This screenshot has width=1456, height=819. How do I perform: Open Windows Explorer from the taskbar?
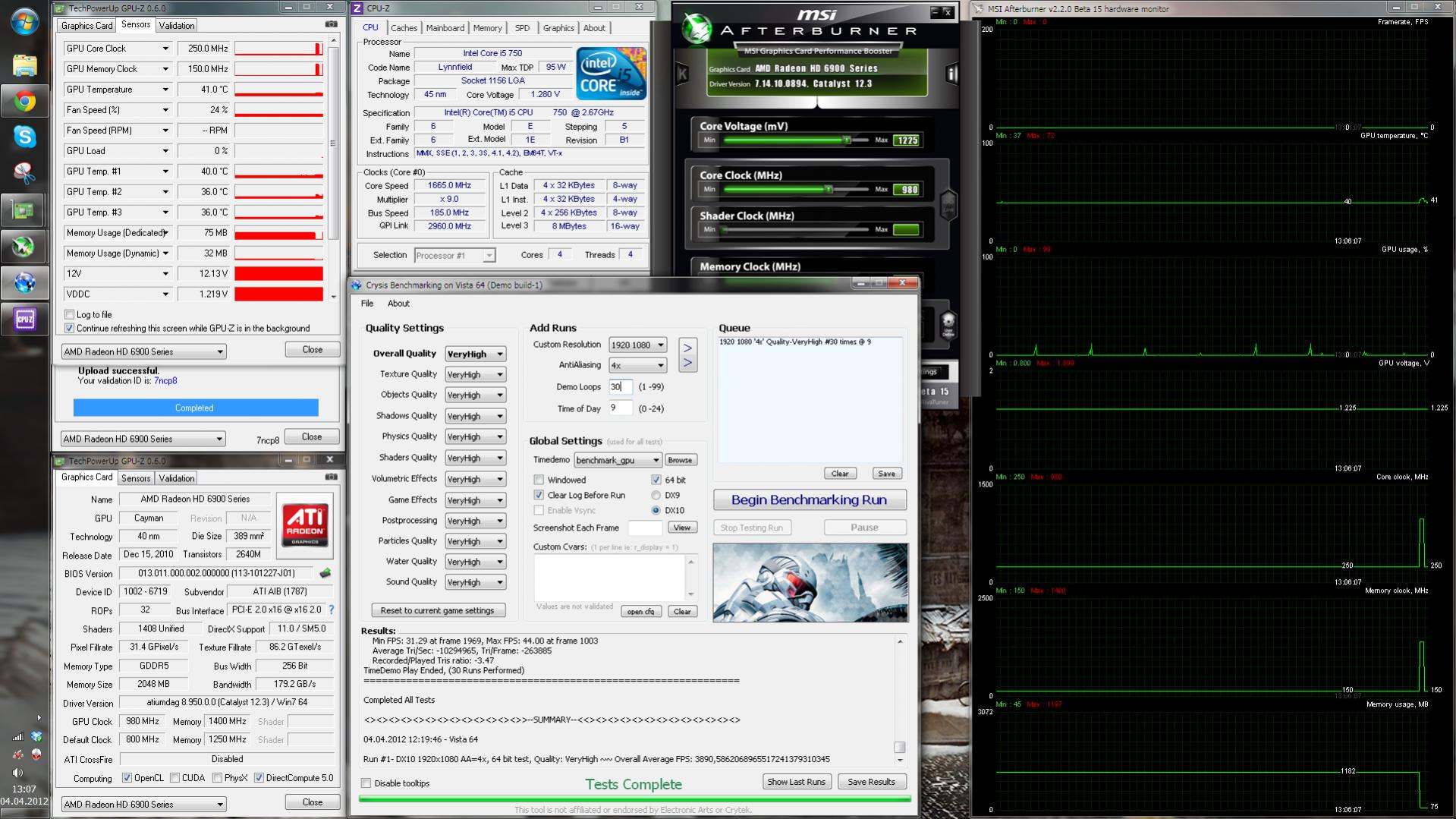[24, 65]
